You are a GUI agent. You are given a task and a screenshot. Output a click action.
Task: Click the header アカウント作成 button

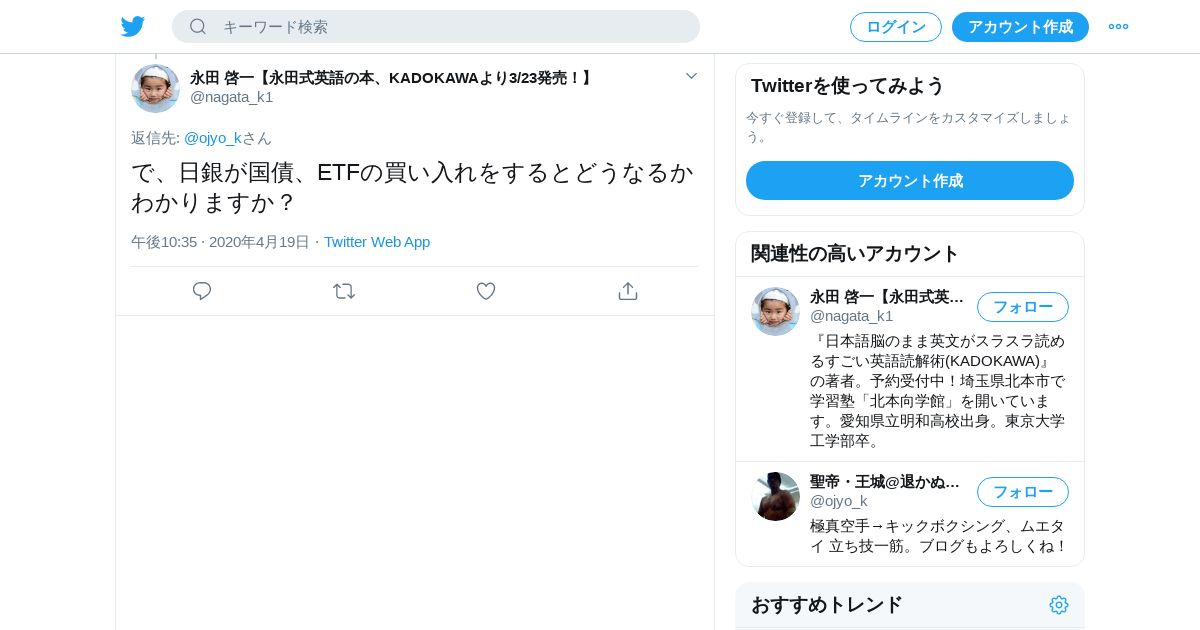click(x=1020, y=27)
